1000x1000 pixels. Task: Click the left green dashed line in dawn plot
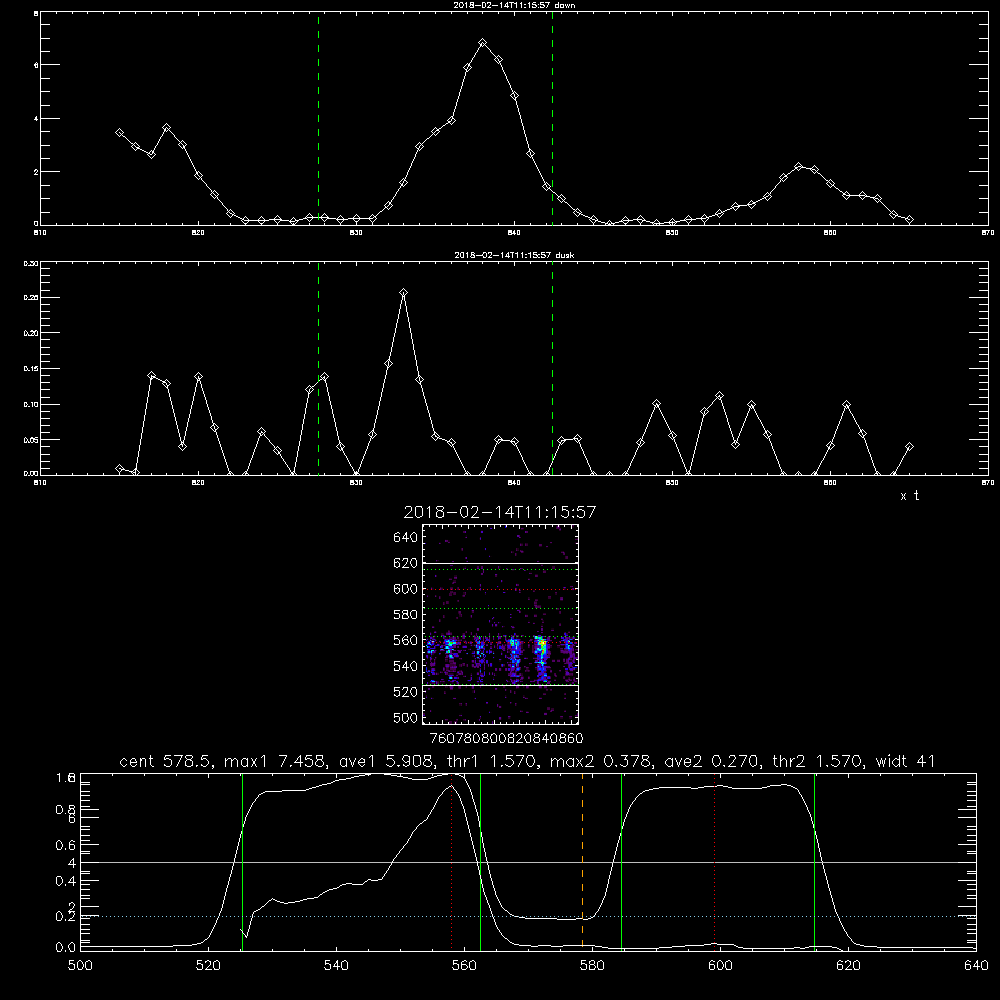tap(318, 119)
